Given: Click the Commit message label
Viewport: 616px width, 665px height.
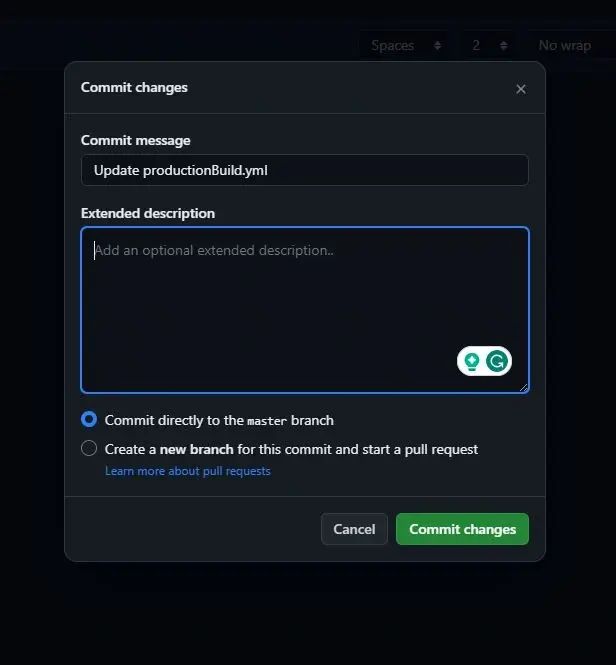Looking at the screenshot, I should tap(135, 140).
